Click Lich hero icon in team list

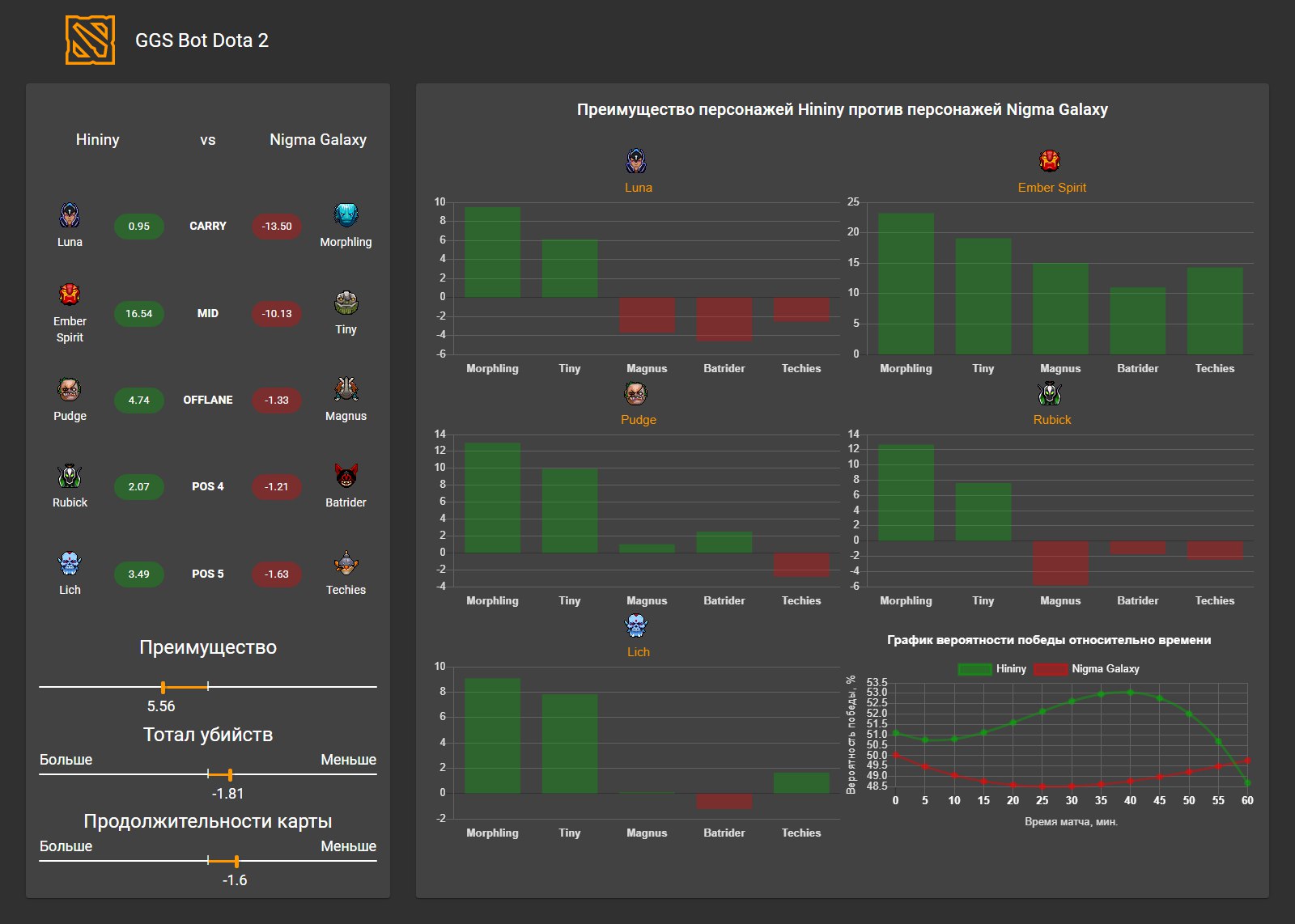coord(70,563)
